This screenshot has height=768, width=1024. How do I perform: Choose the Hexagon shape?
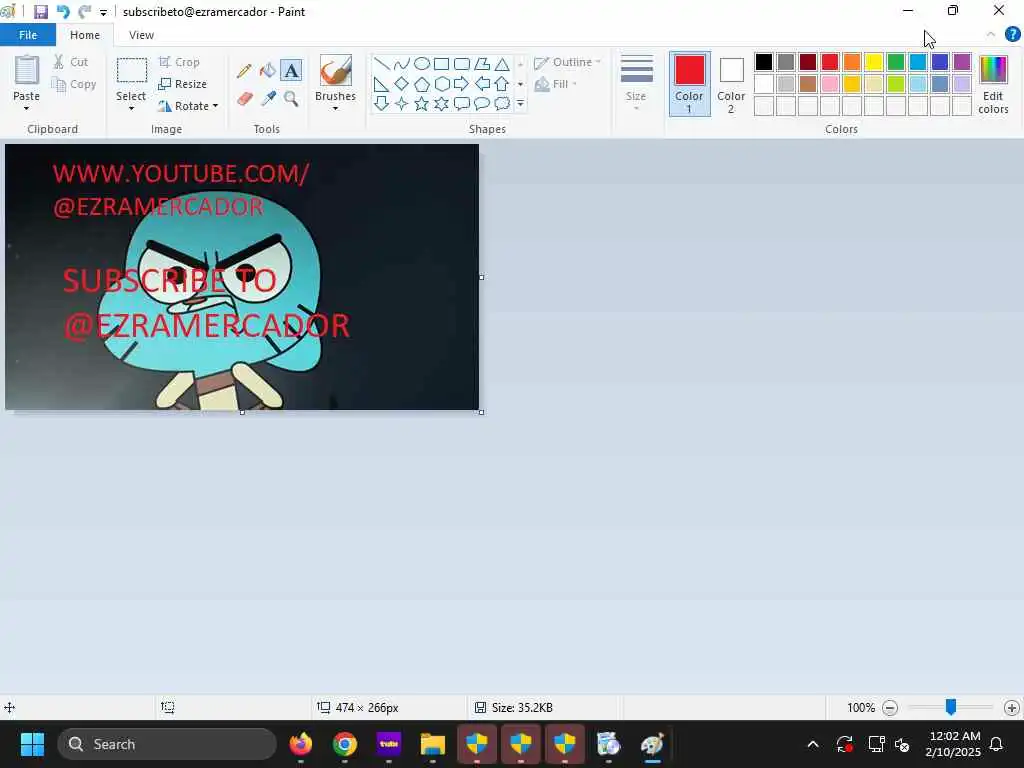tap(441, 84)
